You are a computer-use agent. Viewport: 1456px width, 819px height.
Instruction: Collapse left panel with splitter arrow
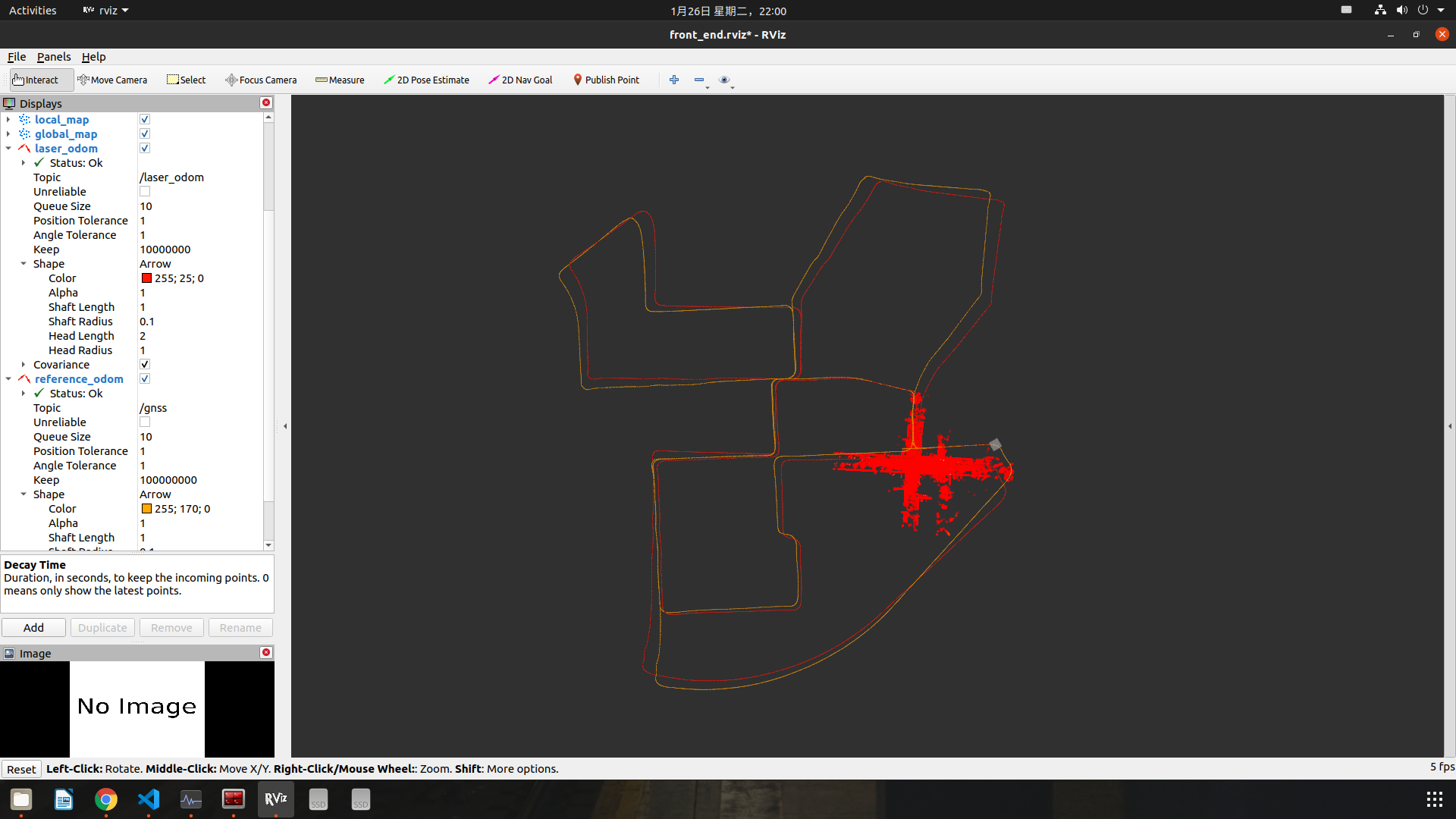285,426
